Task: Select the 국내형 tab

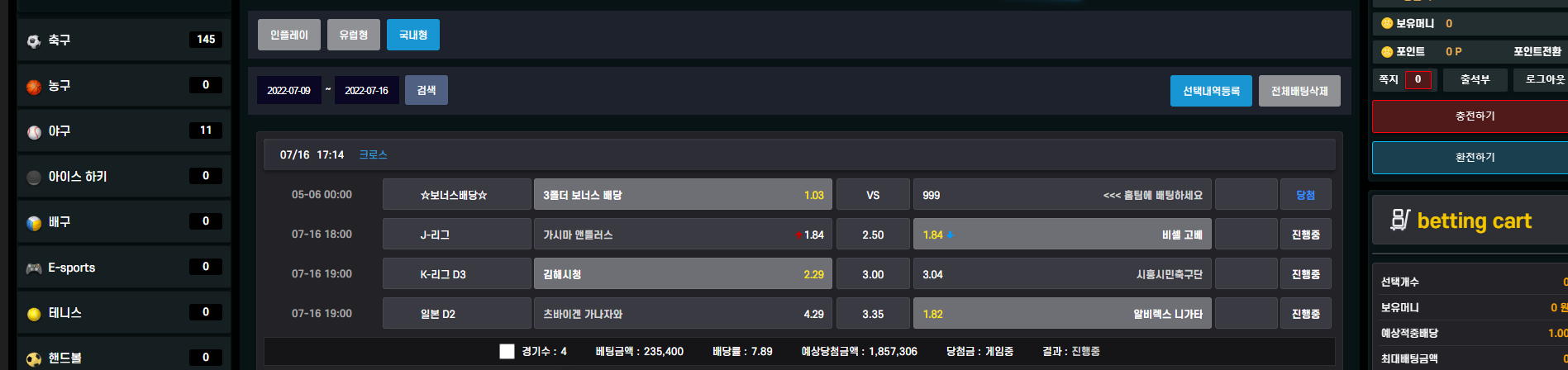Action: [413, 35]
